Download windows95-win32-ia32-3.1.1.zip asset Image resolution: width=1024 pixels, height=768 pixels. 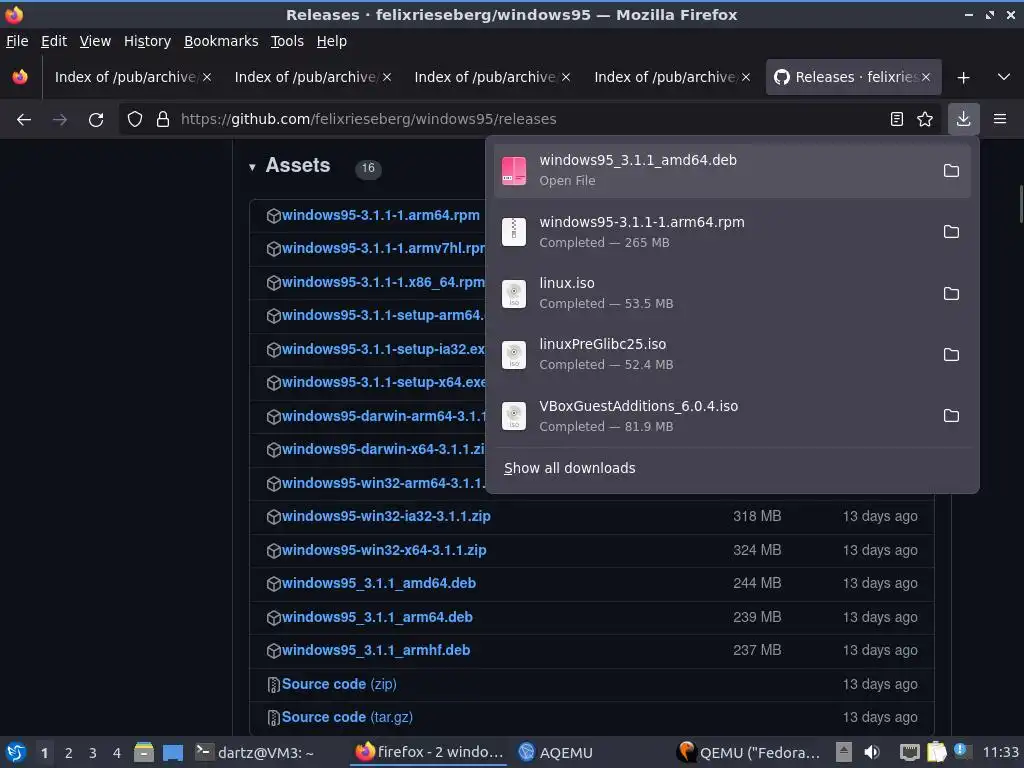[x=386, y=516]
